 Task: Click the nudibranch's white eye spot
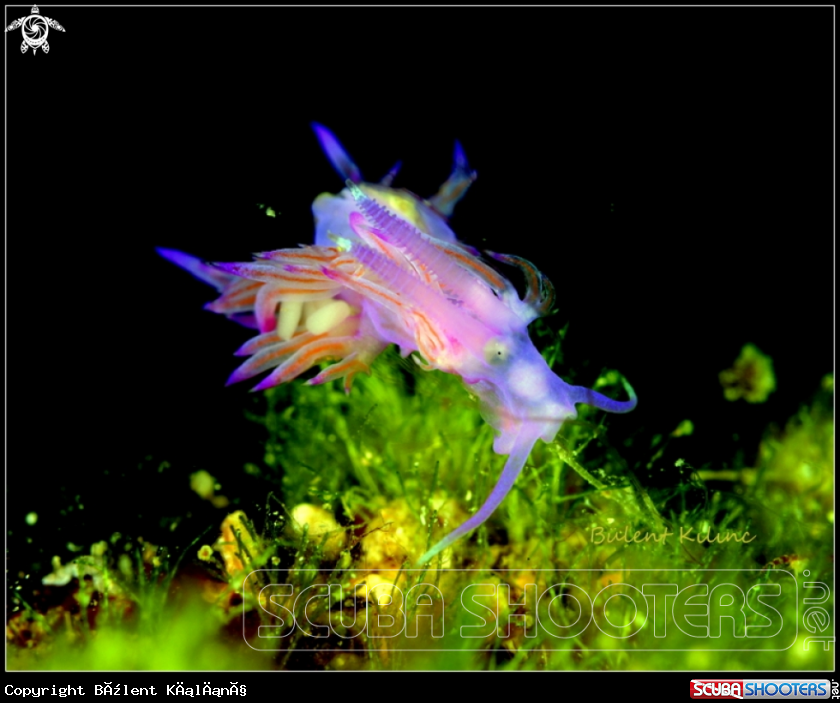[496, 350]
